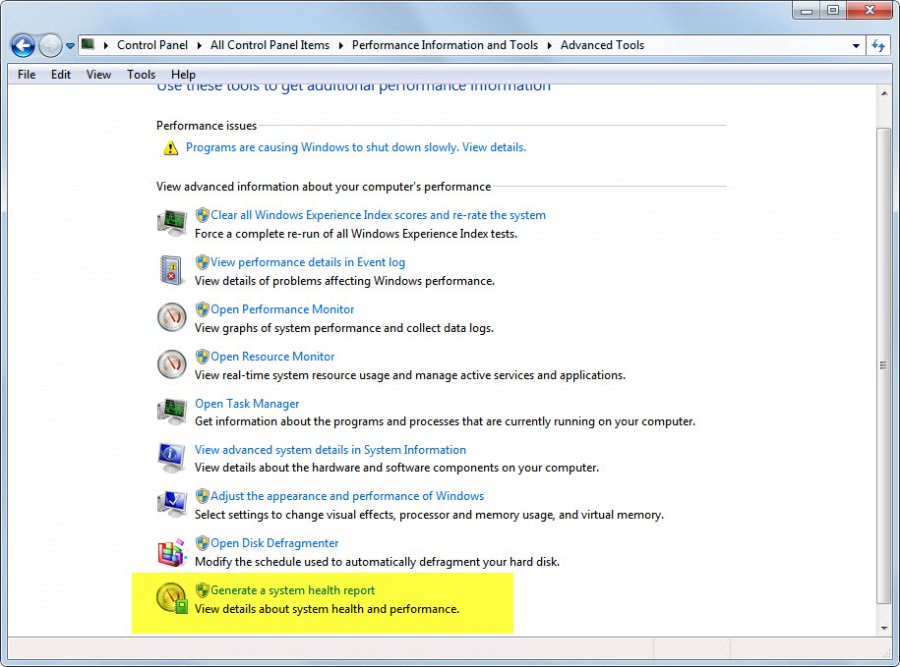Click the Event log notepad icon
This screenshot has width=900, height=667.
(171, 269)
